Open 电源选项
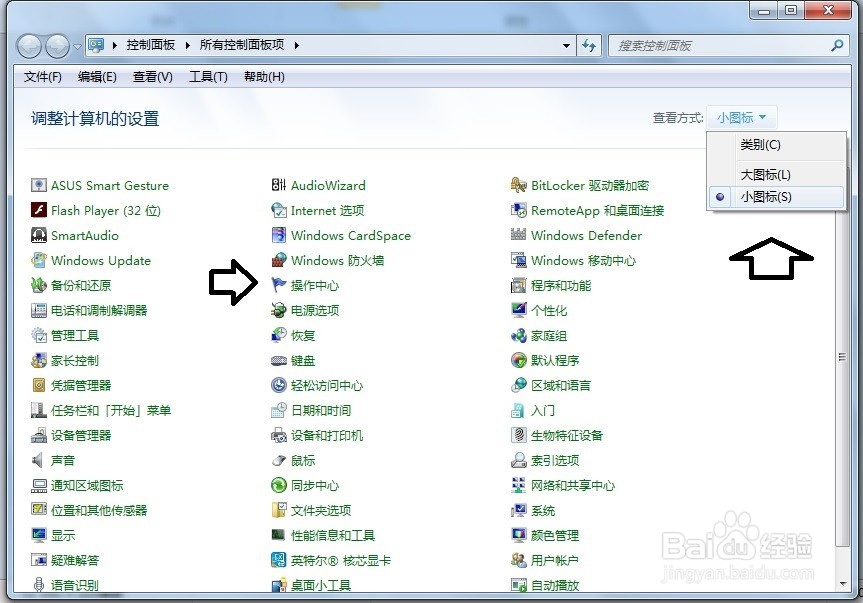Screen dimensions: 863x603 pyautogui.click(x=313, y=310)
